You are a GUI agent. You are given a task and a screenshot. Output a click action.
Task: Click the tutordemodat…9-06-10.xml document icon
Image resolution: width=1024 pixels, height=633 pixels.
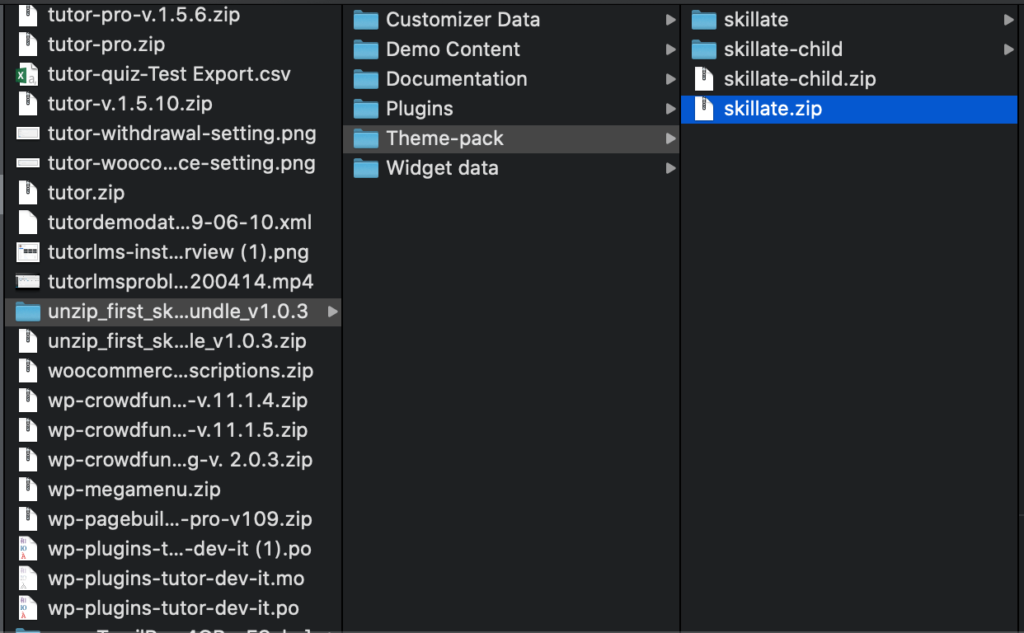[27, 222]
